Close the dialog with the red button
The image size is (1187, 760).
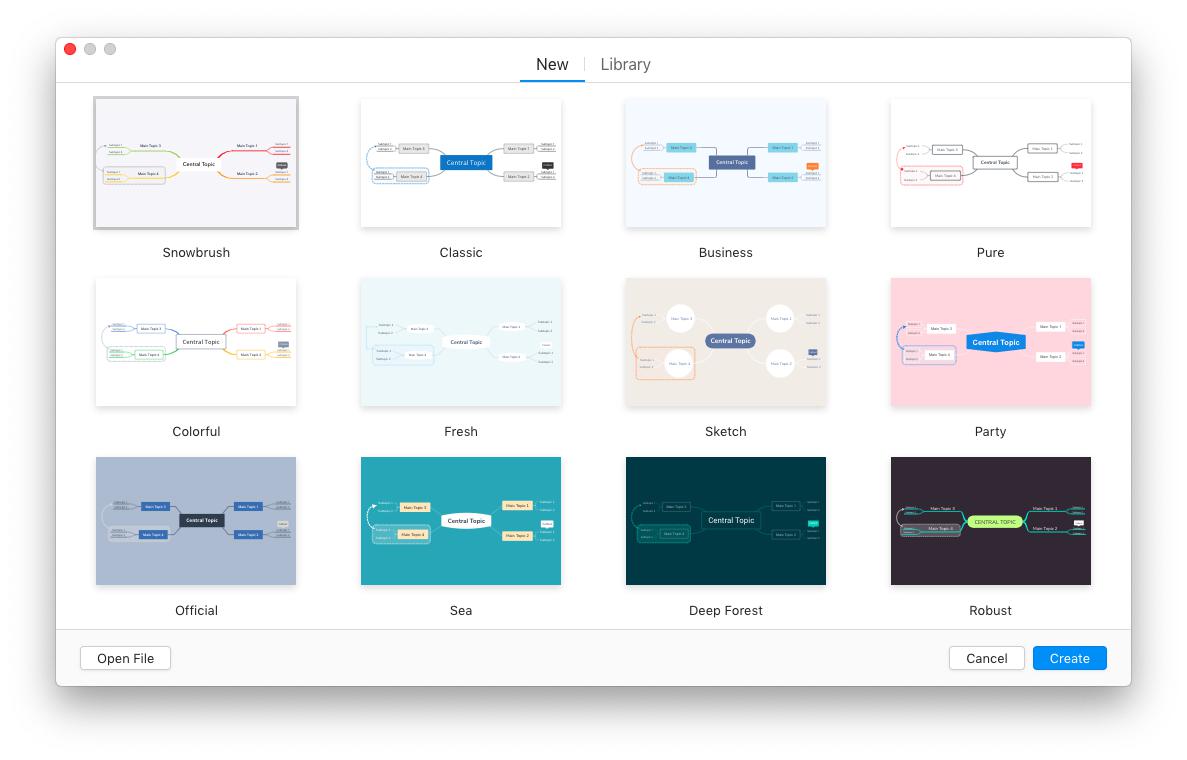(70, 49)
